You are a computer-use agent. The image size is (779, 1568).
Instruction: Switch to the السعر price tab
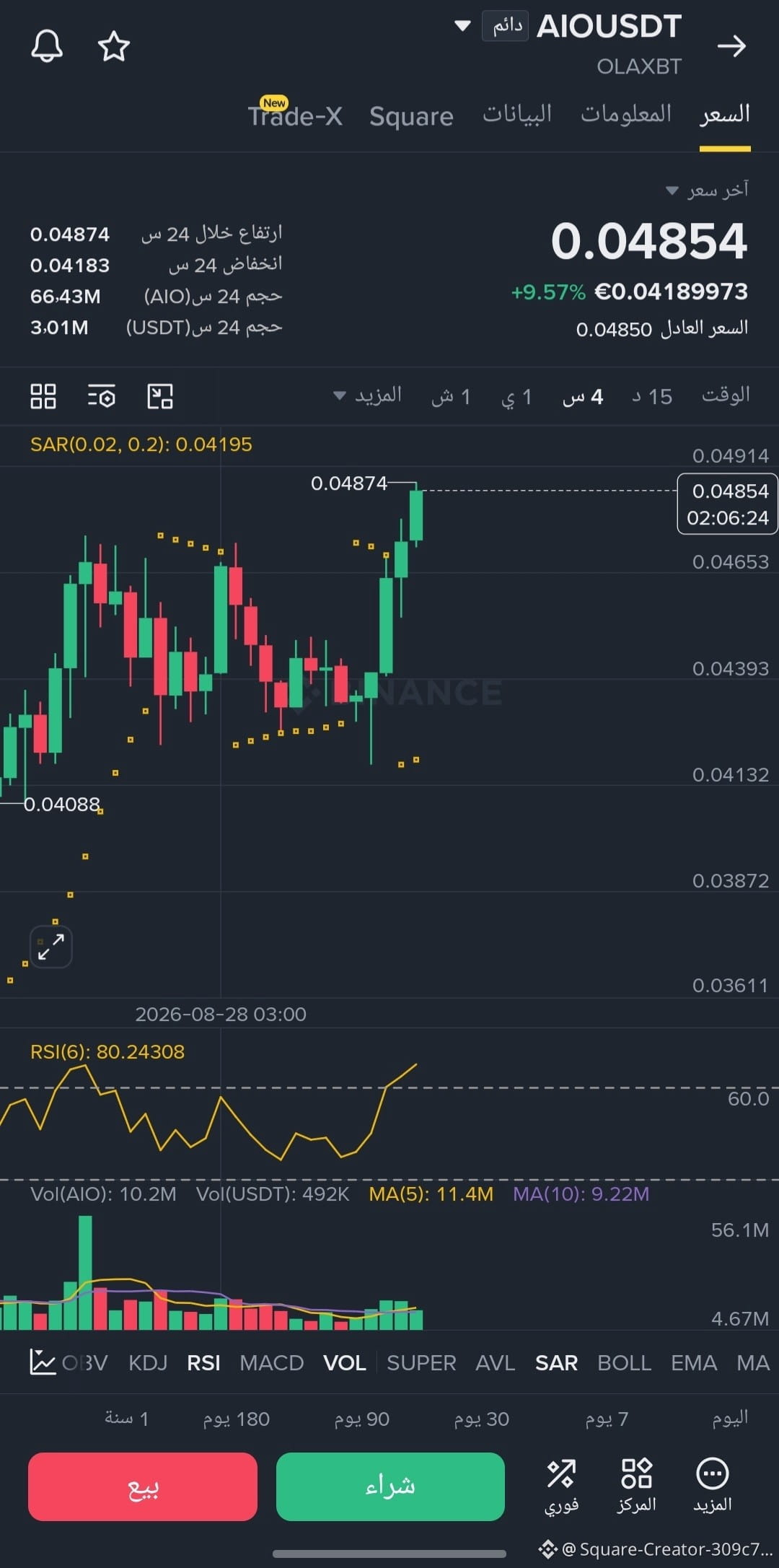click(725, 115)
